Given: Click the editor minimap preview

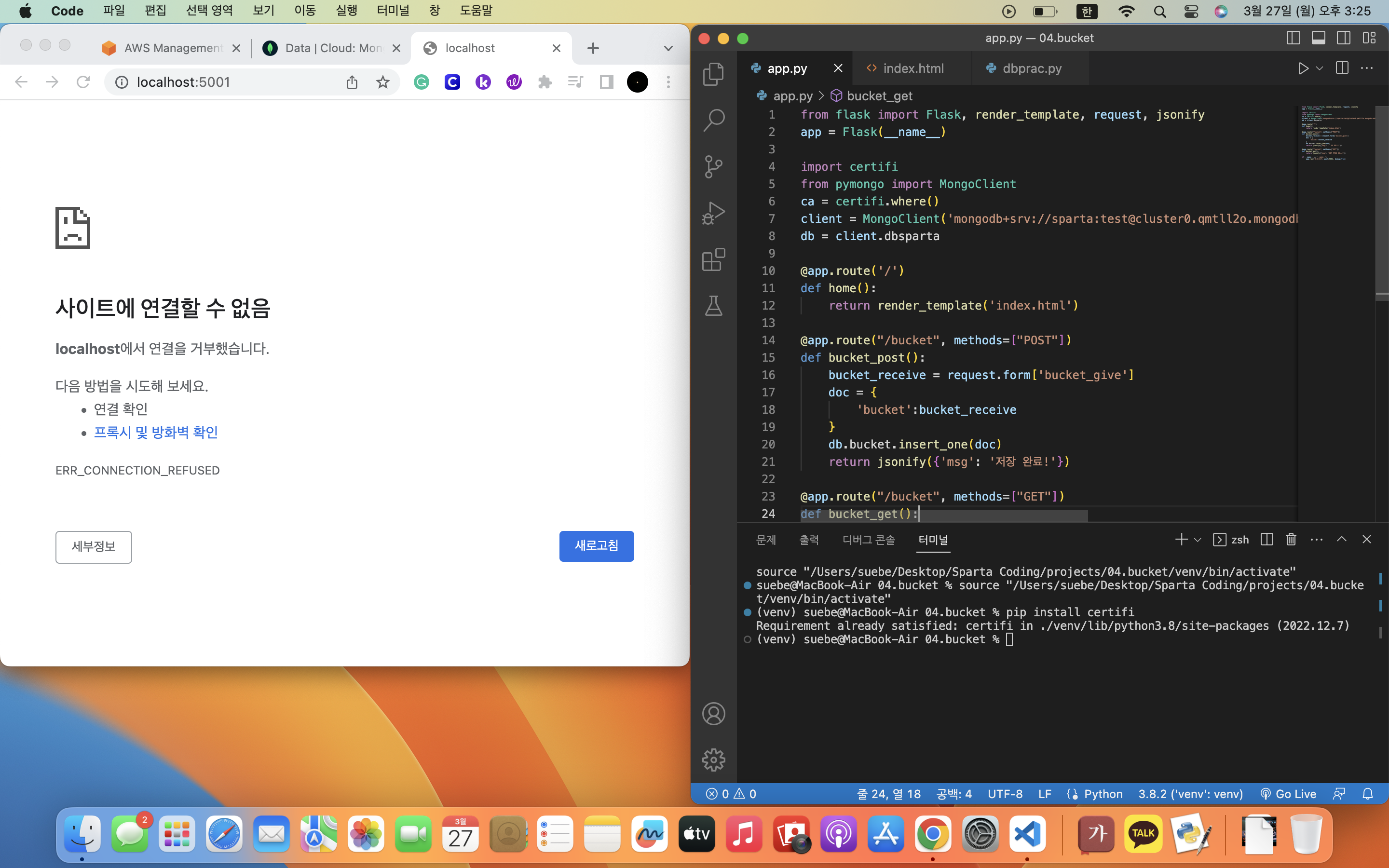Looking at the screenshot, I should pyautogui.click(x=1337, y=133).
